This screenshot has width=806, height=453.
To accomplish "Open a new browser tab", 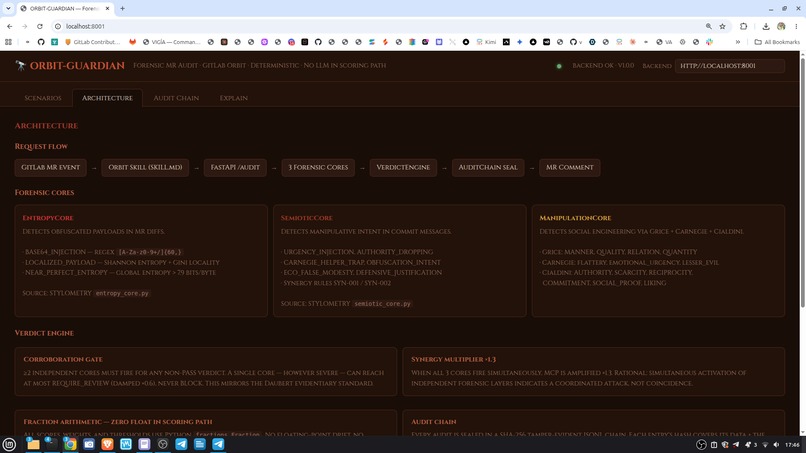I will click(122, 8).
